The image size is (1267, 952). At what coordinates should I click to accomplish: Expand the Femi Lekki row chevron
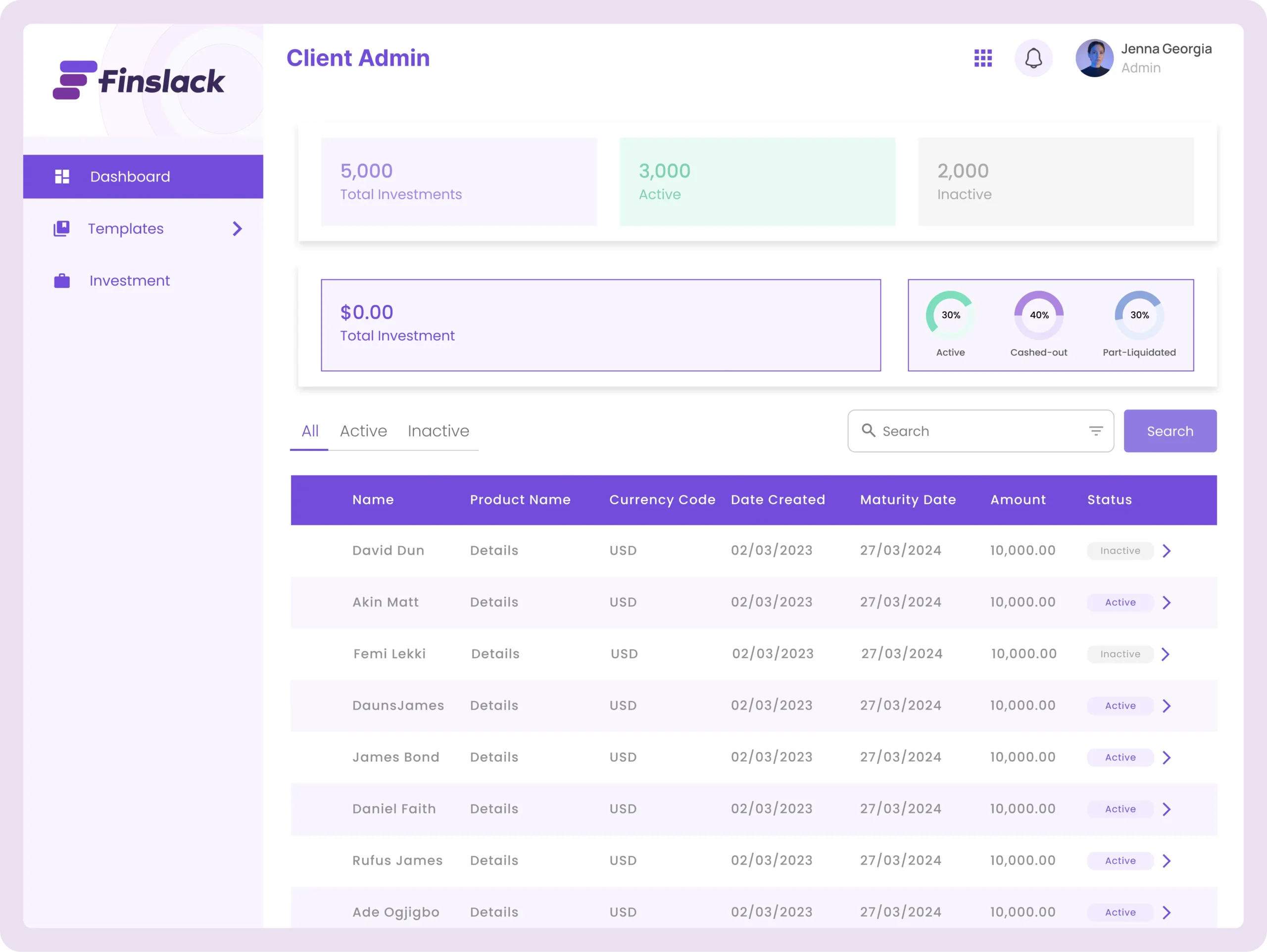click(1165, 654)
